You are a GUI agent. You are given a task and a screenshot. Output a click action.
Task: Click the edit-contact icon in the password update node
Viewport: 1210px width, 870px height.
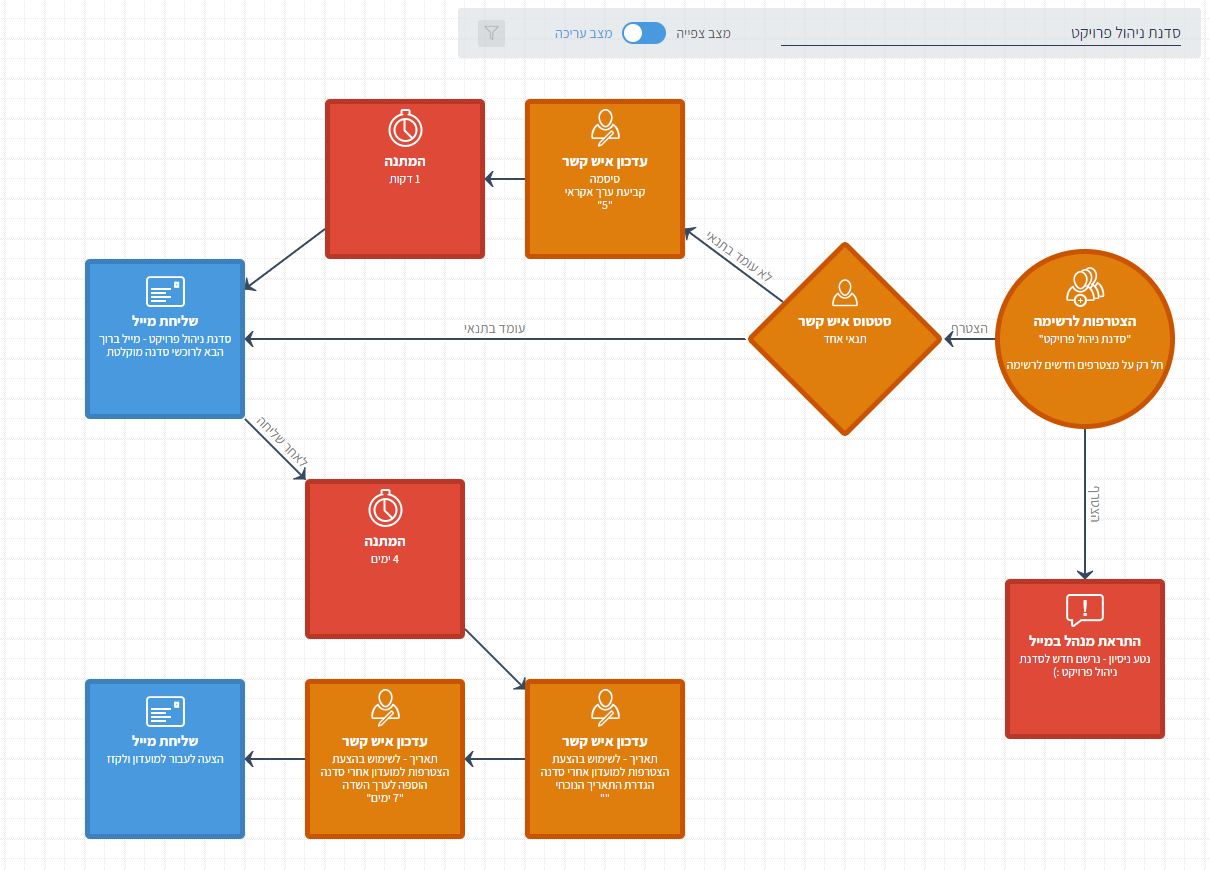(605, 128)
